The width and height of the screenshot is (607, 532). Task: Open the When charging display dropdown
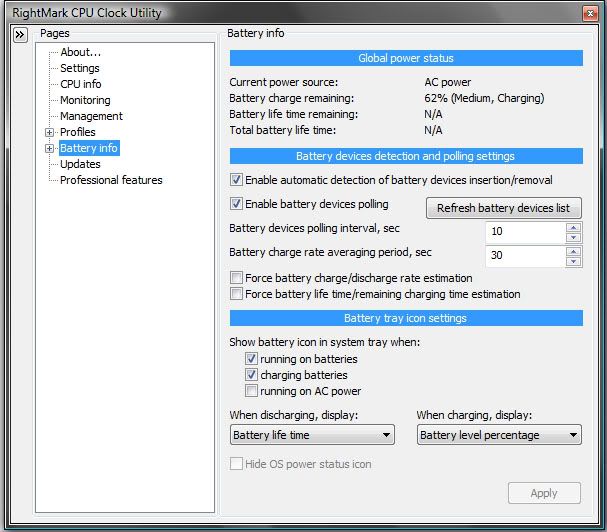click(x=499, y=435)
